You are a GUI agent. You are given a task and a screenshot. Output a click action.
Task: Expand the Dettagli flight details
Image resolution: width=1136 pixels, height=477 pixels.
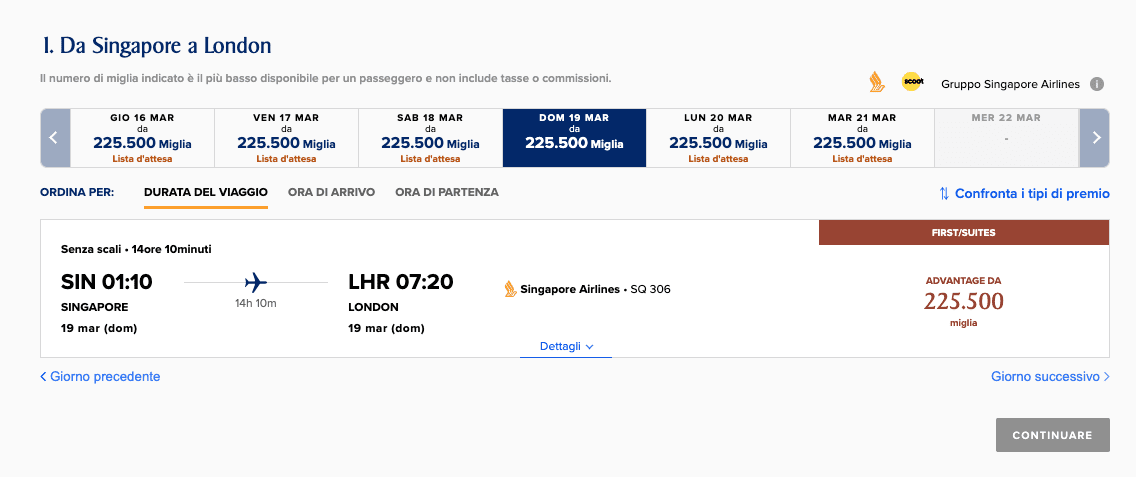(566, 347)
